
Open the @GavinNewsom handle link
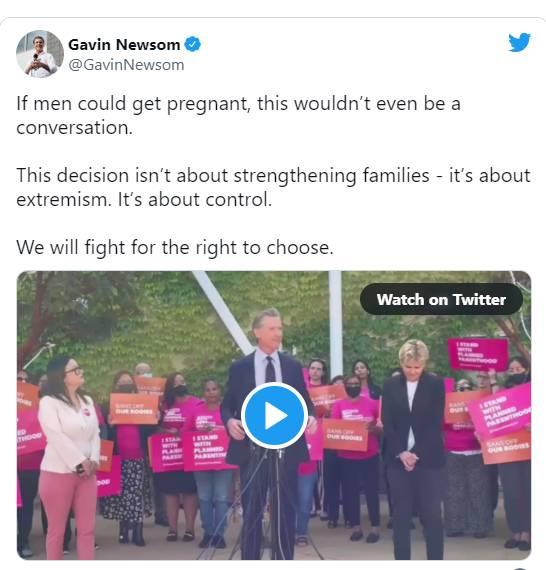point(126,65)
